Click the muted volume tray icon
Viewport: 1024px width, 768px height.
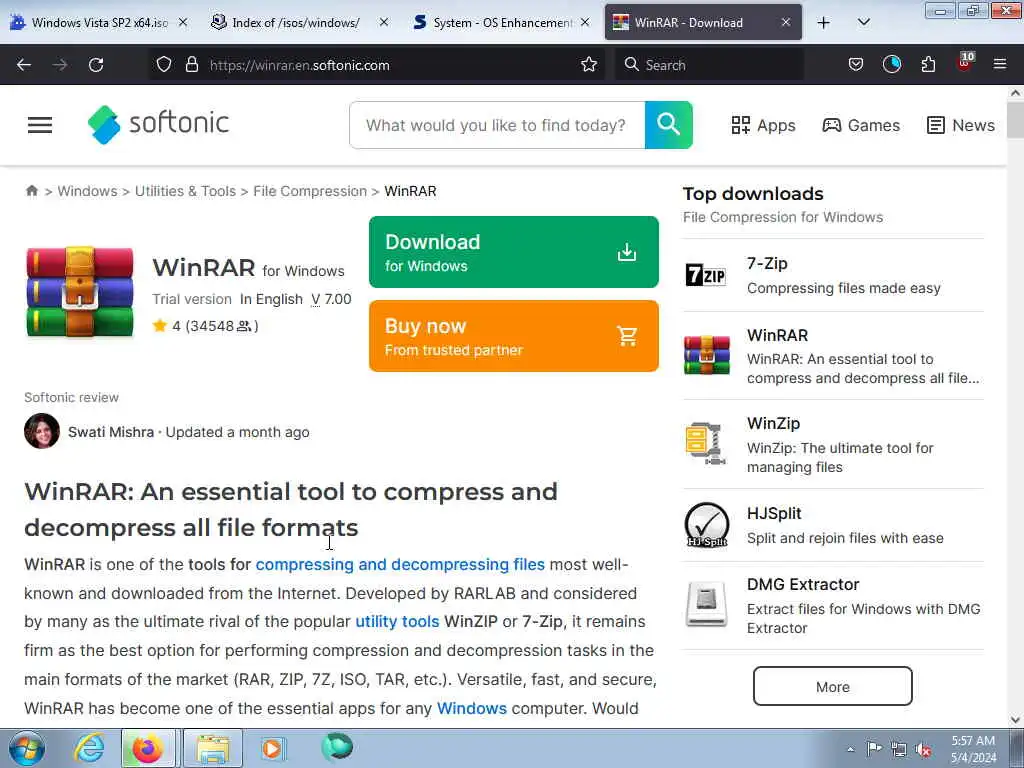click(x=923, y=750)
